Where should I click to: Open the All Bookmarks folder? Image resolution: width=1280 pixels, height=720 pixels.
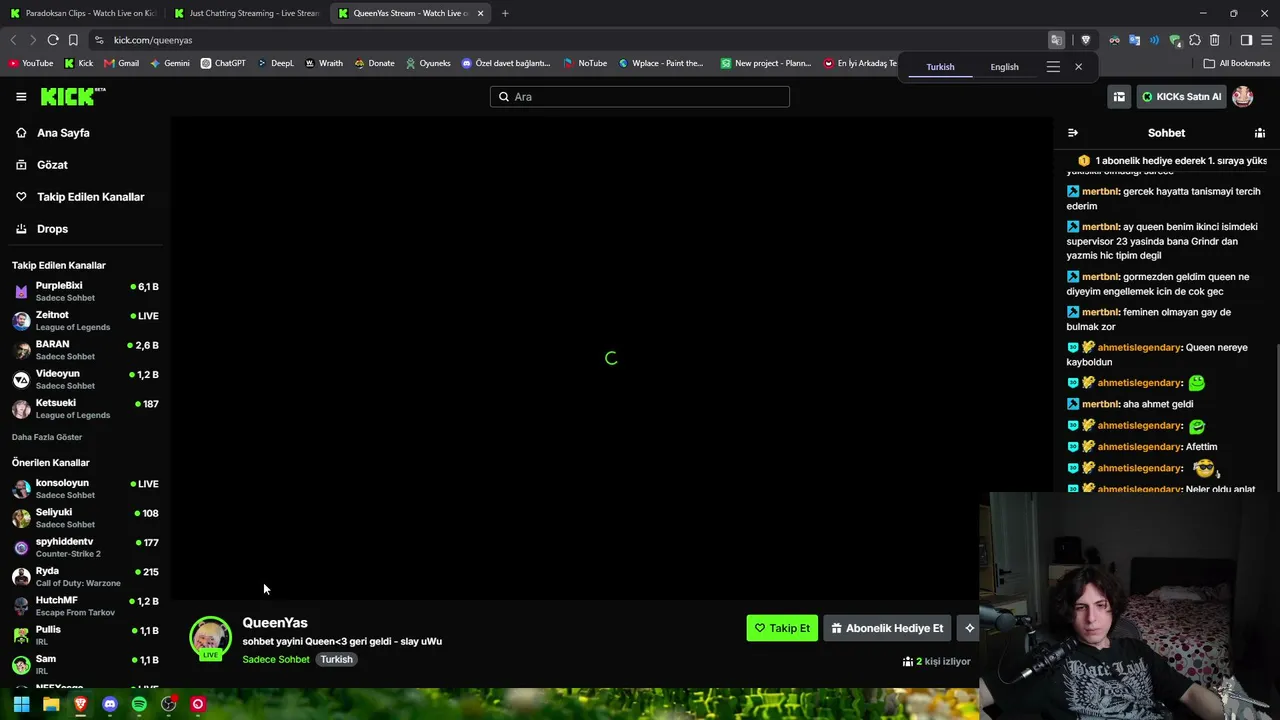tap(1237, 63)
